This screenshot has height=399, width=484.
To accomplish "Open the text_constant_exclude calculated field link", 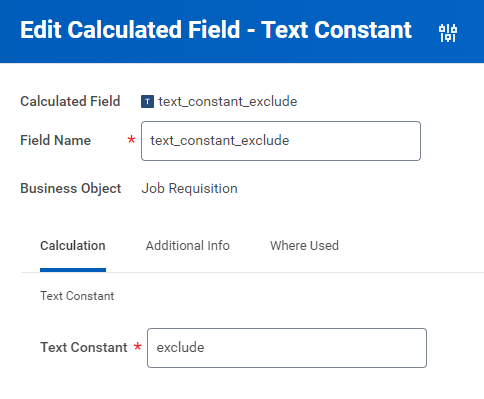I will click(228, 101).
